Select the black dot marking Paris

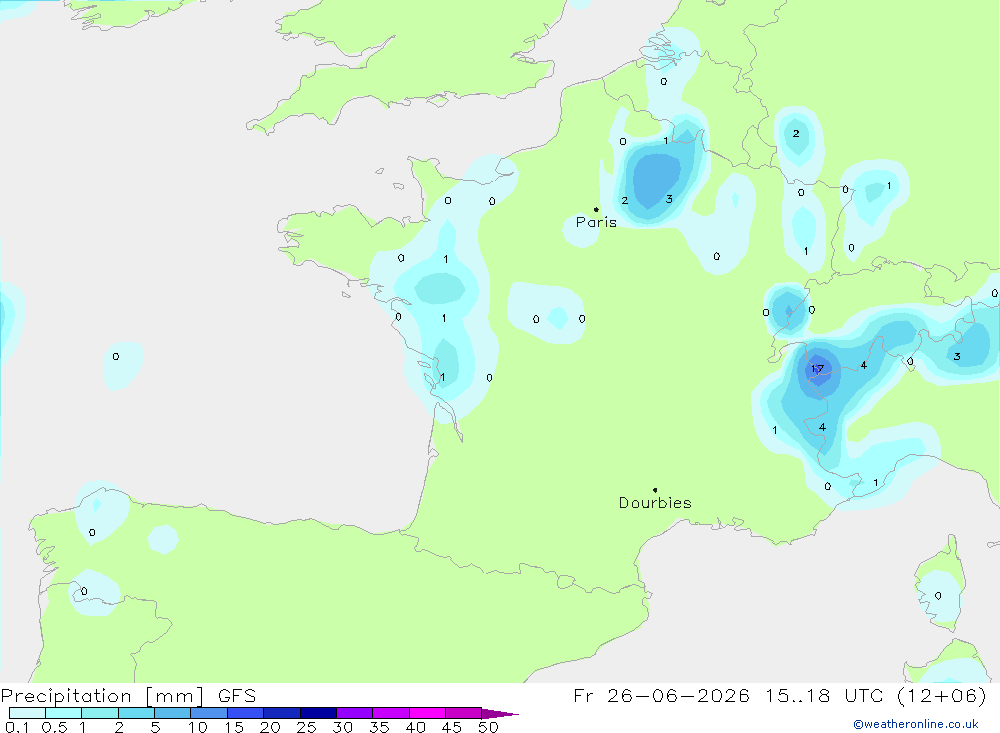pos(596,209)
